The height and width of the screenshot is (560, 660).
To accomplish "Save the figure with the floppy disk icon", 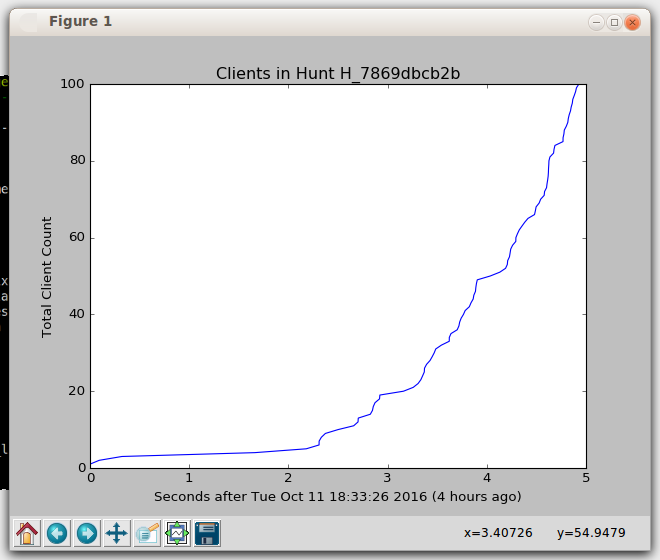I will (x=207, y=533).
